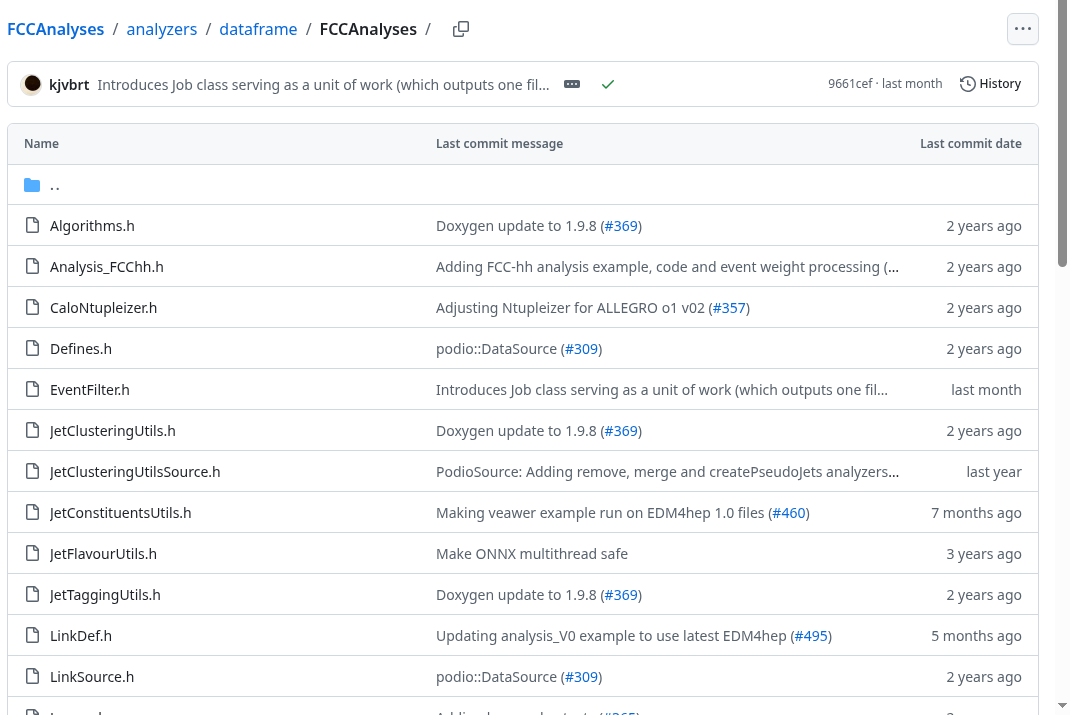Click file icon next to JetConstituentsUtils.h
This screenshot has height=715, width=1070.
(32, 512)
